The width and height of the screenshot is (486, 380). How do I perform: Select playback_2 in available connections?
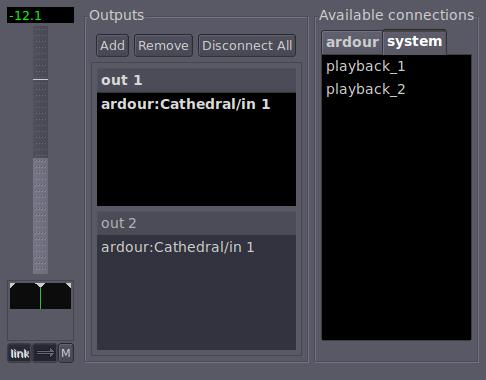pyautogui.click(x=396, y=89)
